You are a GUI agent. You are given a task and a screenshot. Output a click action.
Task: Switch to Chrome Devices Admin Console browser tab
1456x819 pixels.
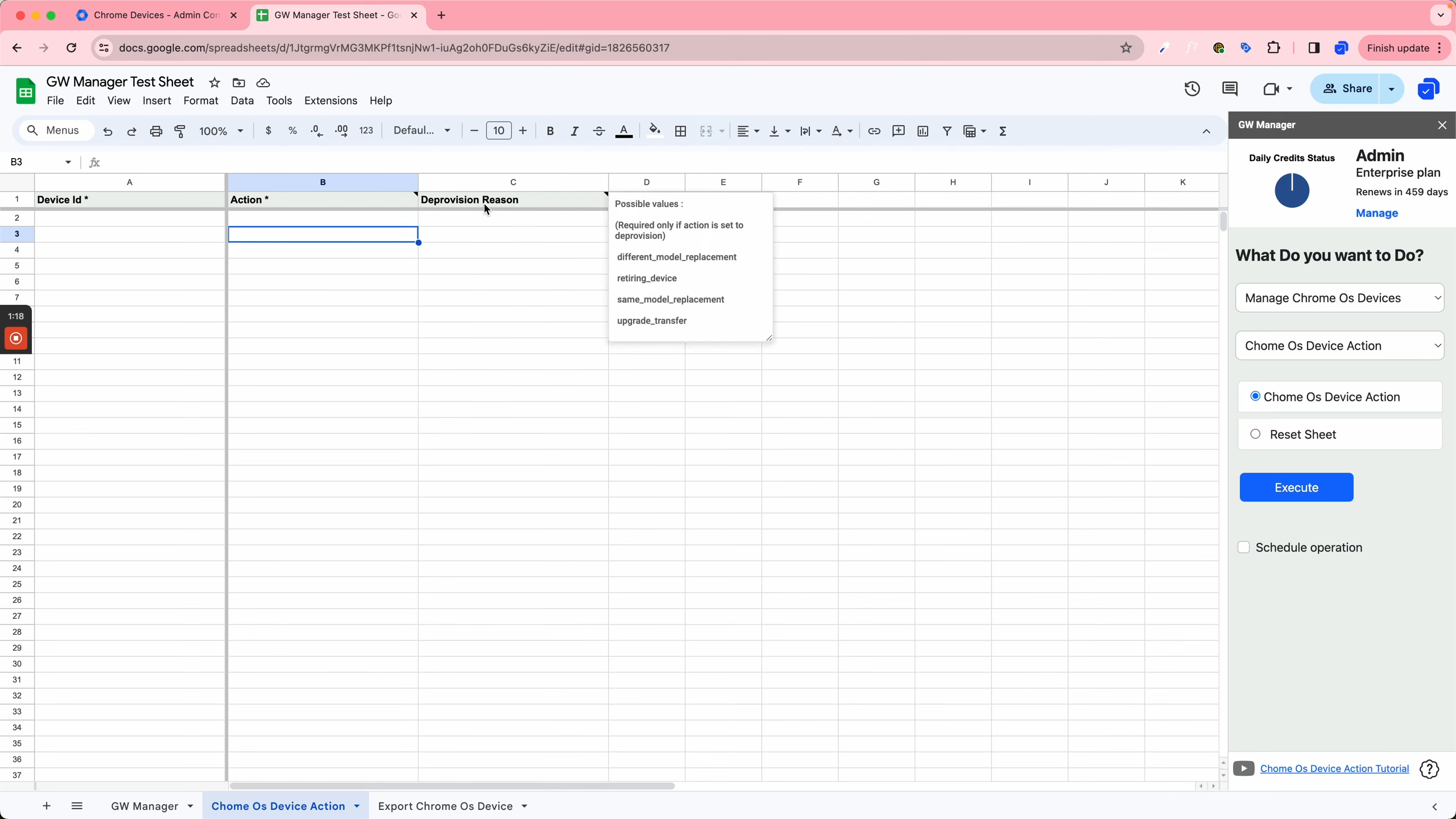tap(156, 15)
